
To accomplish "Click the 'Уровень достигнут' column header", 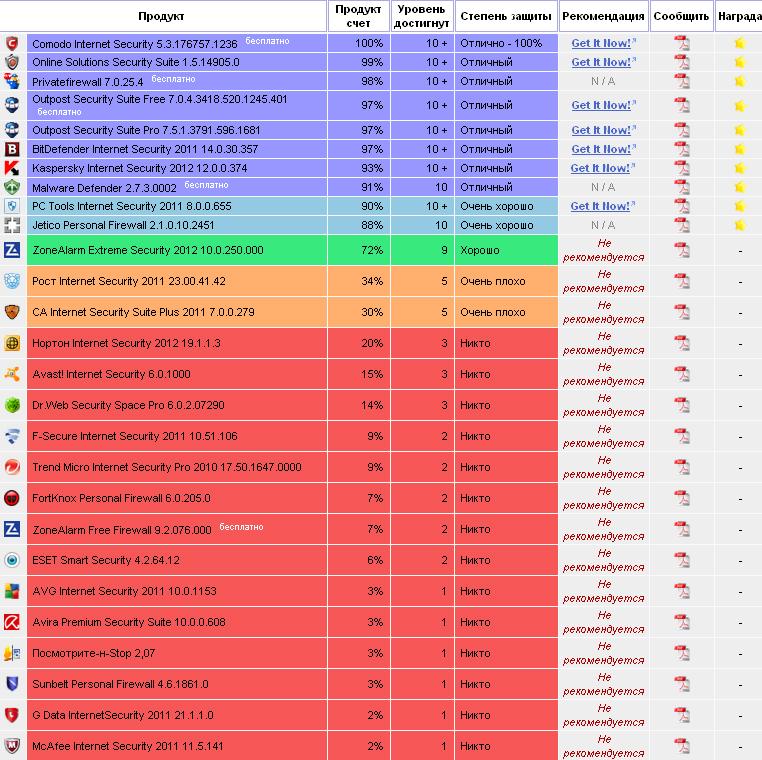I will [x=421, y=16].
